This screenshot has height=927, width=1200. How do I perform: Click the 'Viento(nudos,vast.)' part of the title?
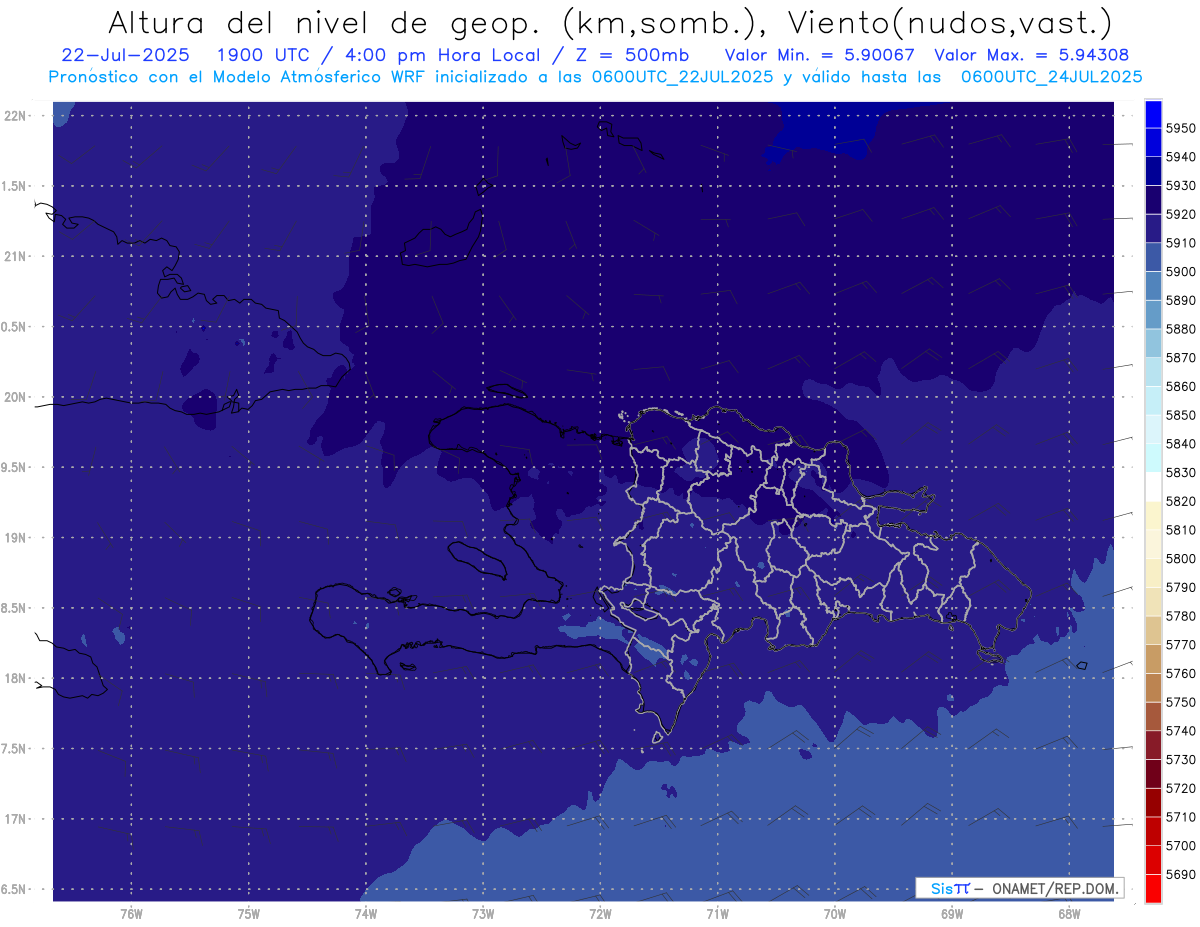949,24
